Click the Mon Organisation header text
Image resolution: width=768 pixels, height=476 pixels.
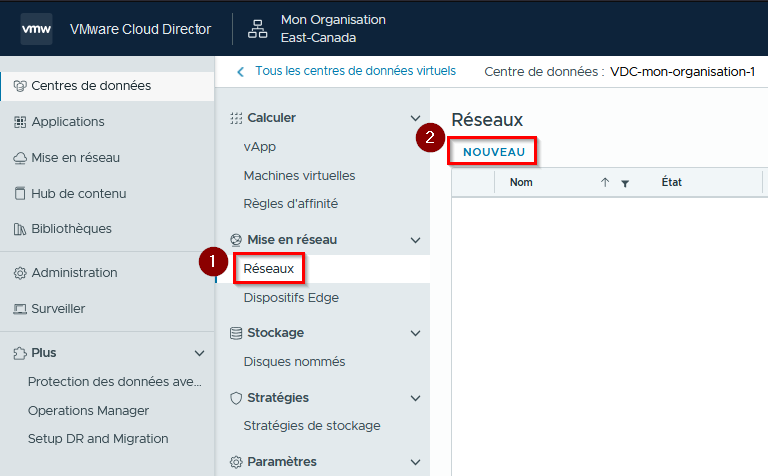tap(333, 20)
